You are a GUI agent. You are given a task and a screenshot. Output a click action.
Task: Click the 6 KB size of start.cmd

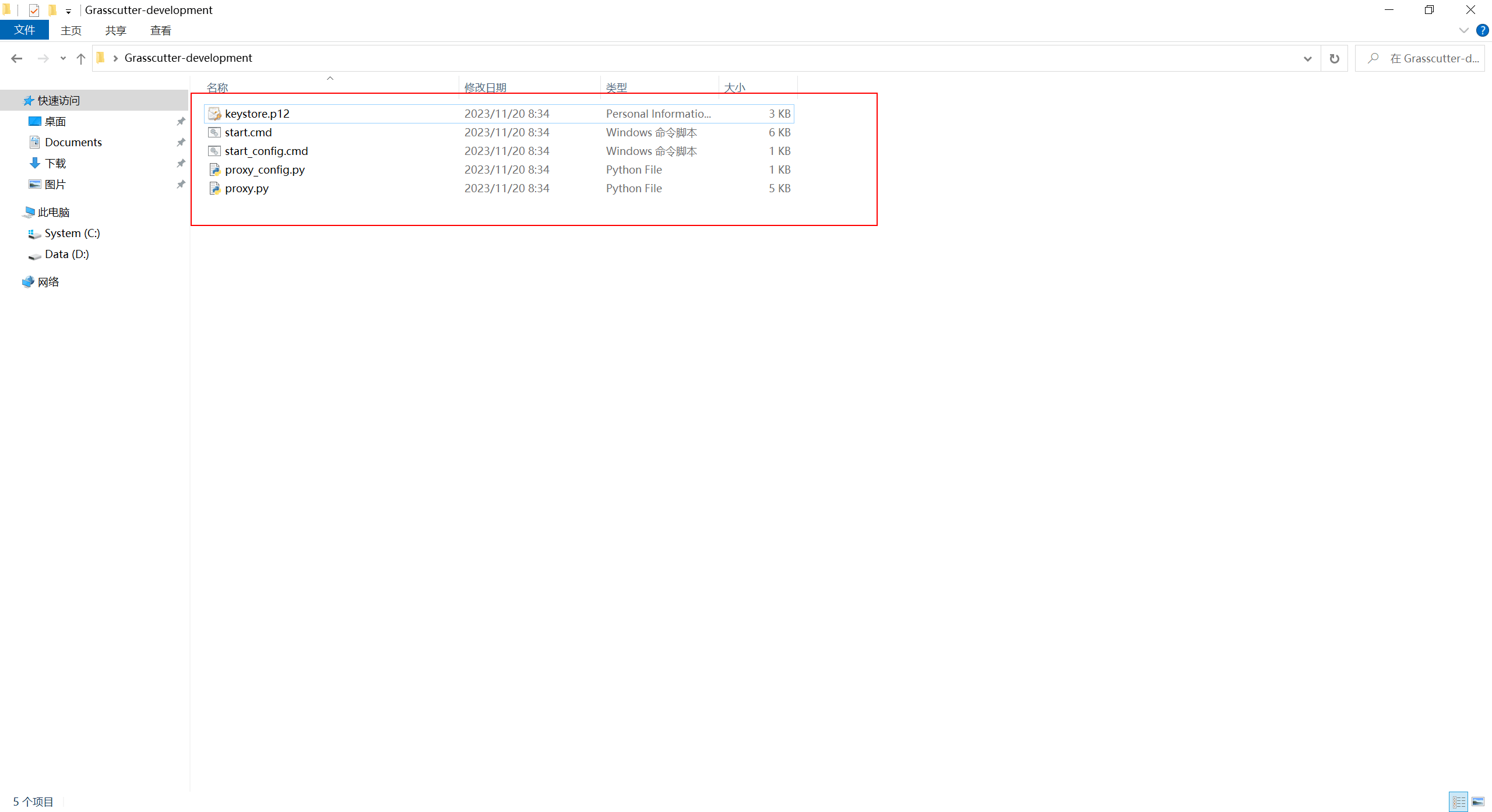click(x=779, y=132)
